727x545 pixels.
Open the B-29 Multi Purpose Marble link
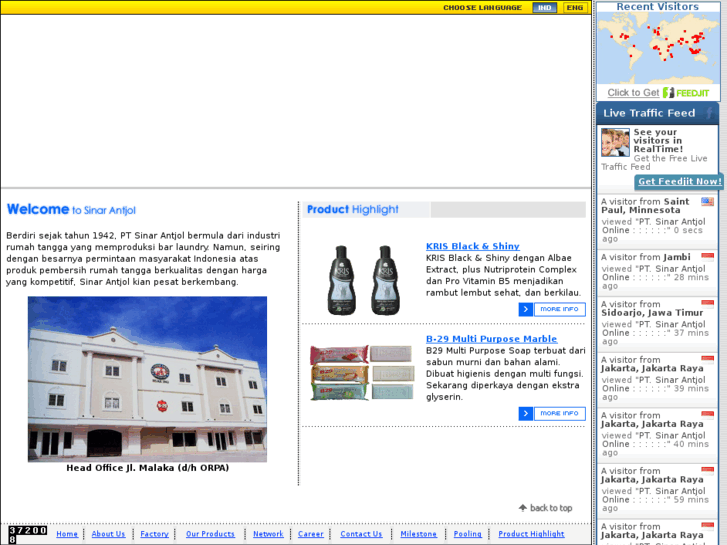[491, 339]
